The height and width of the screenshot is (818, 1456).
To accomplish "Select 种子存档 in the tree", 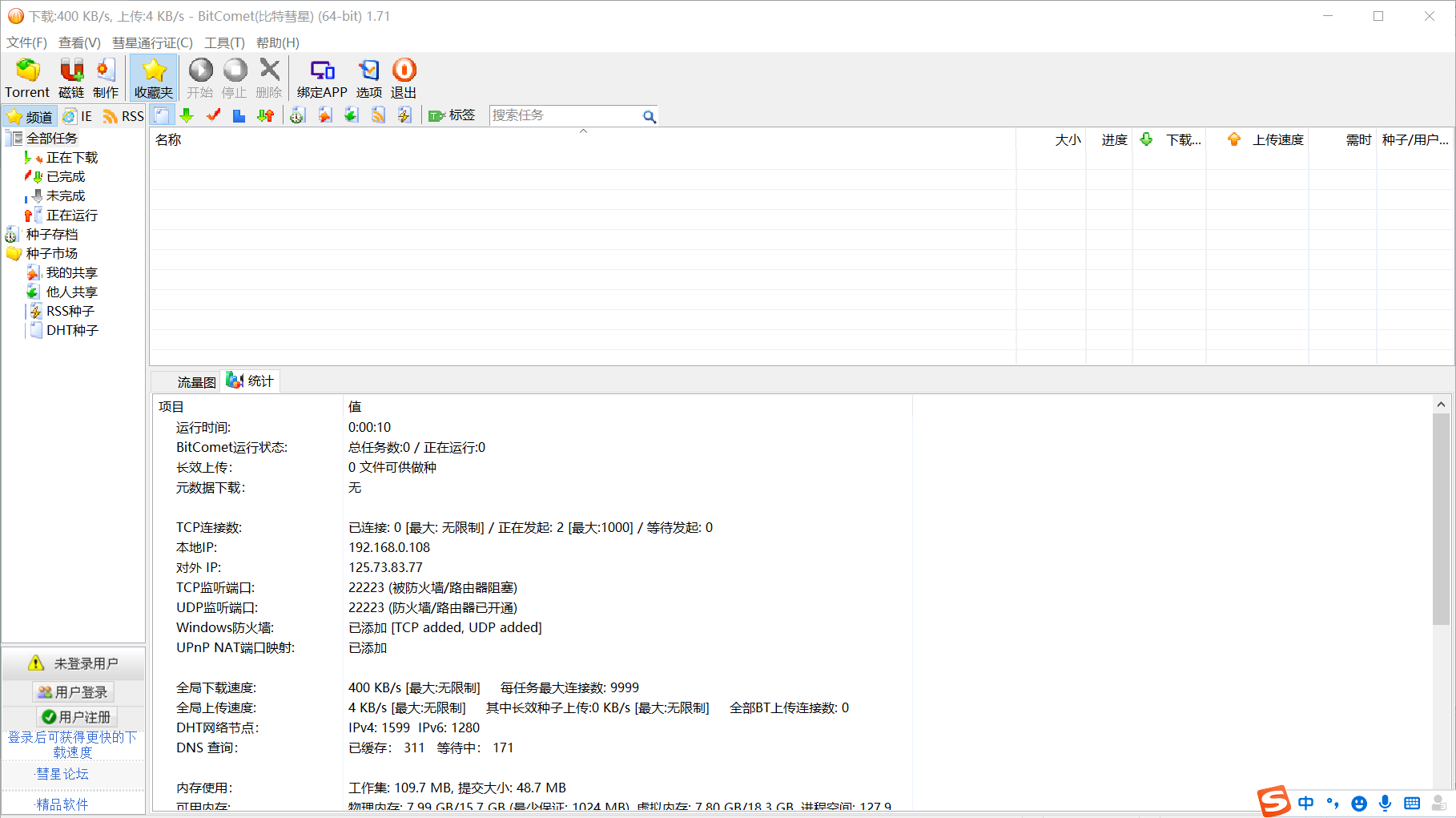I will [51, 235].
